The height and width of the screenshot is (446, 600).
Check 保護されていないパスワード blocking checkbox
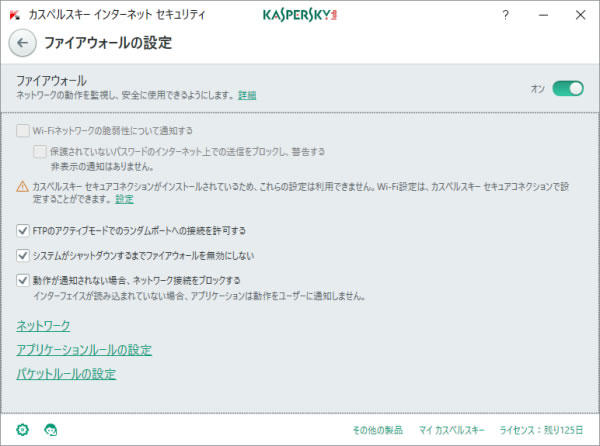[40, 151]
